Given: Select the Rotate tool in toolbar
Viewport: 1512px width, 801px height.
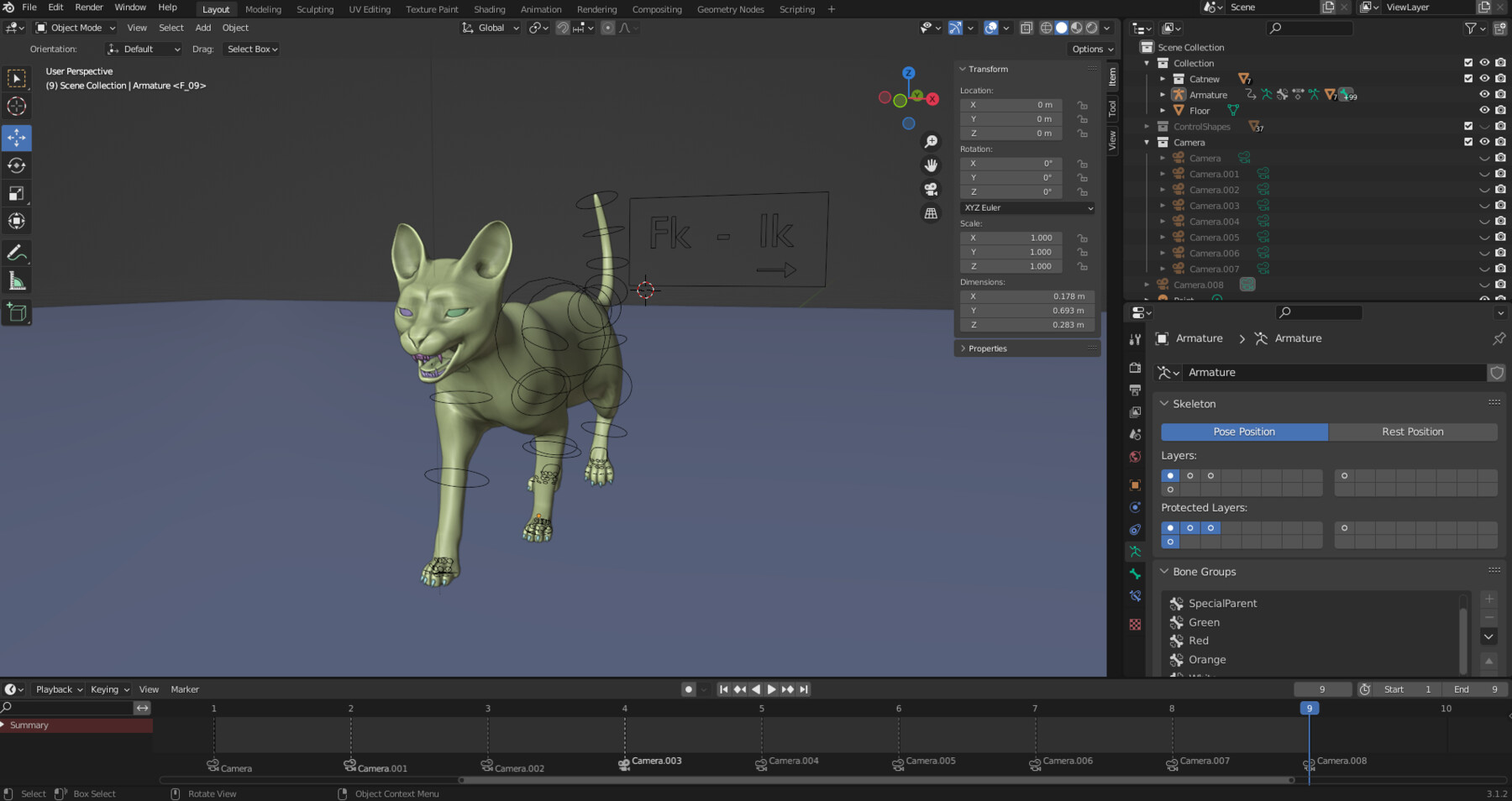Looking at the screenshot, I should [x=16, y=165].
